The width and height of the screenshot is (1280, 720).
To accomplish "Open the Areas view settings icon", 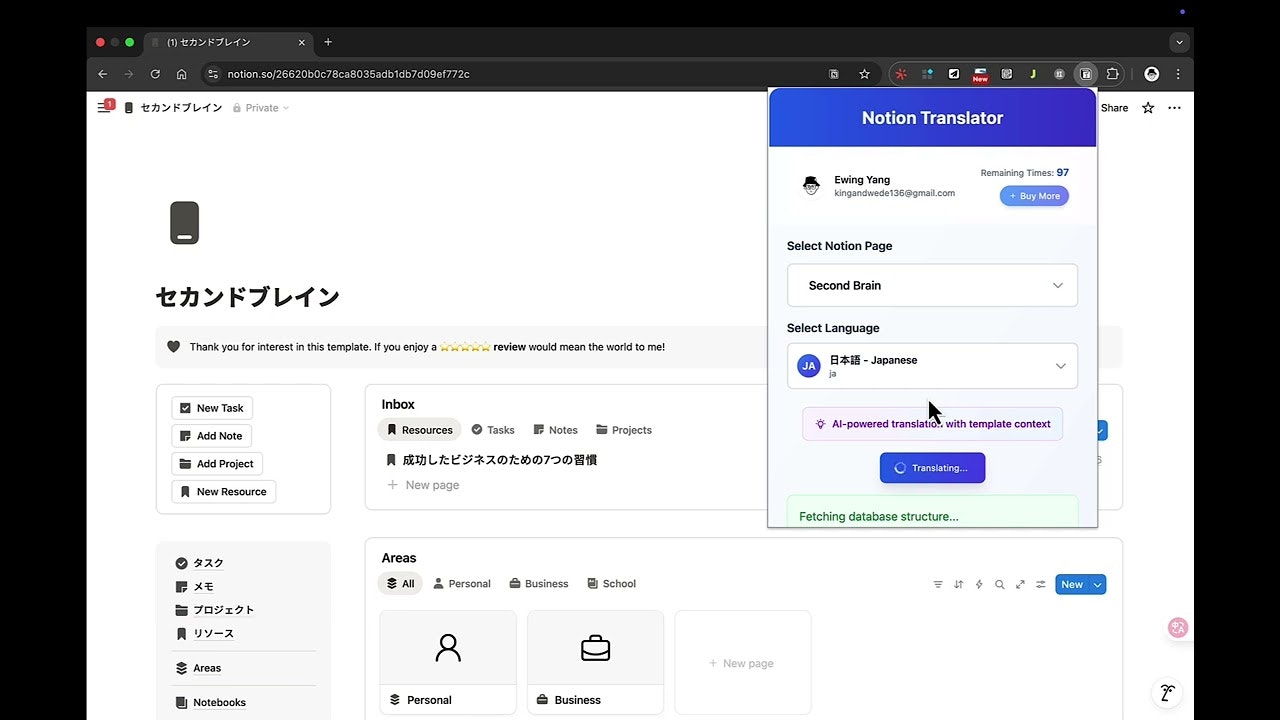I will (x=1041, y=584).
